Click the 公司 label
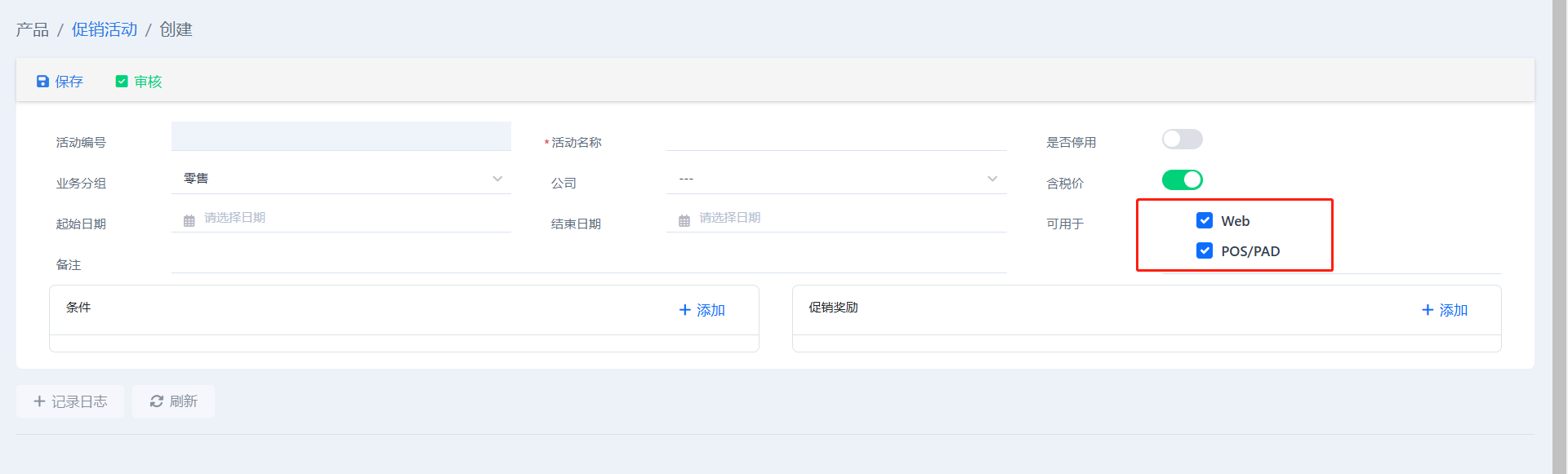 pos(563,183)
